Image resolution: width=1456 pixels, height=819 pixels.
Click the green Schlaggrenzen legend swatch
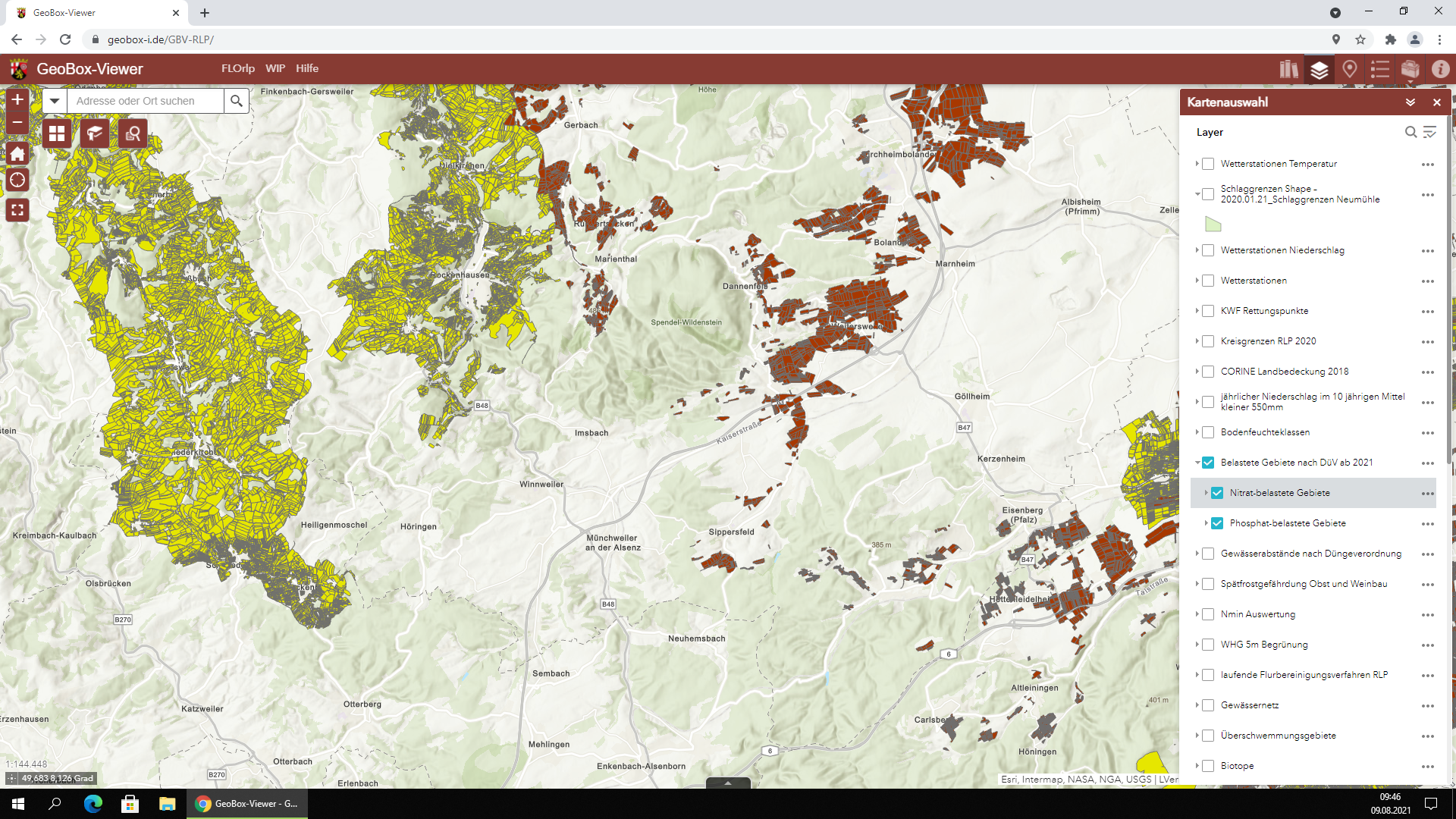pyautogui.click(x=1213, y=224)
